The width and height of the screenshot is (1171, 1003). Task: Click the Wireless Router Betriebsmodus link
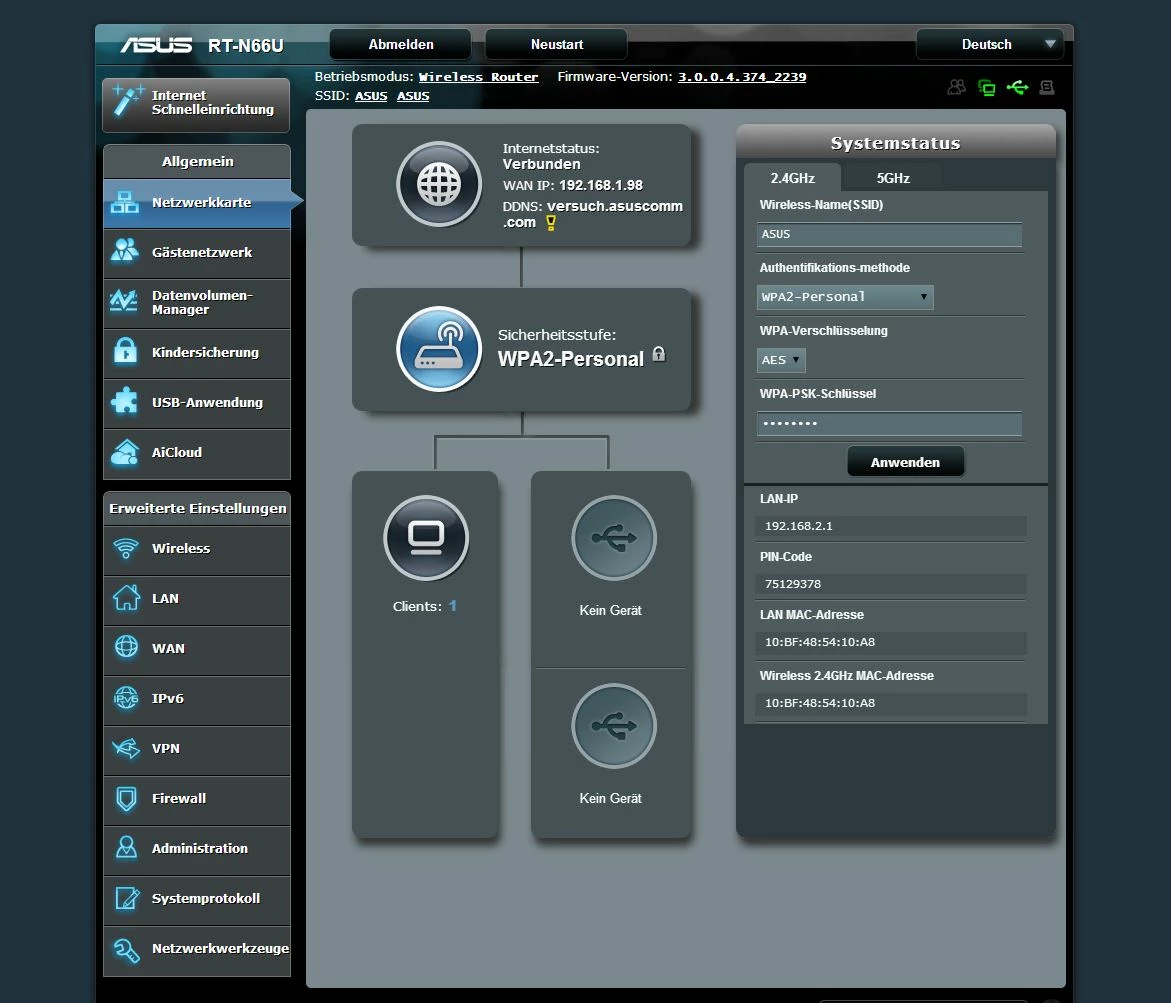[478, 77]
